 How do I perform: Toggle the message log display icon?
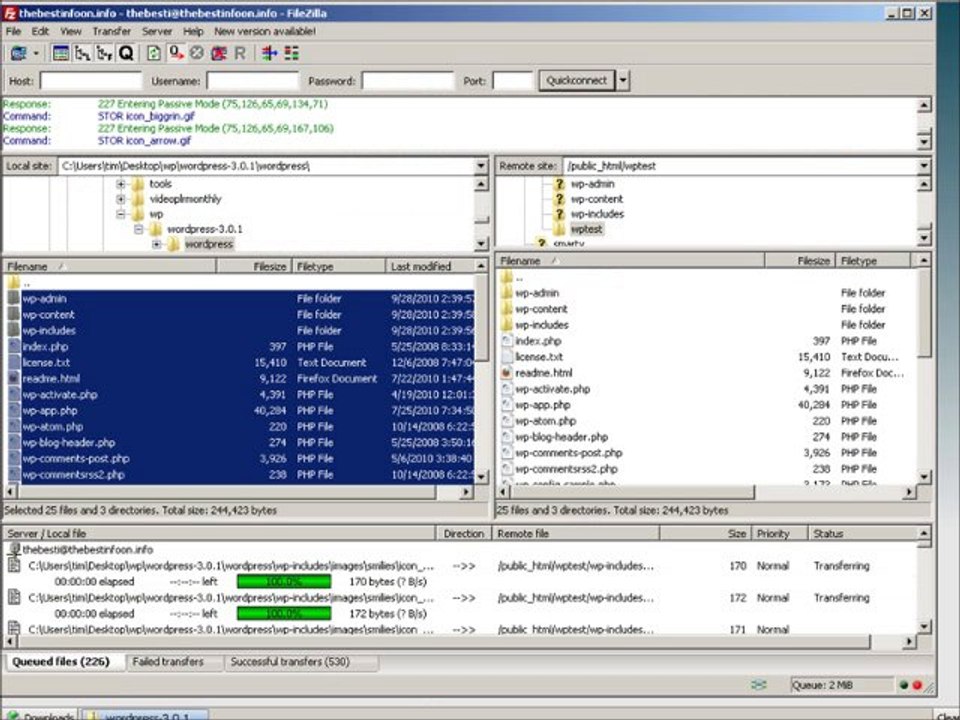[61, 53]
